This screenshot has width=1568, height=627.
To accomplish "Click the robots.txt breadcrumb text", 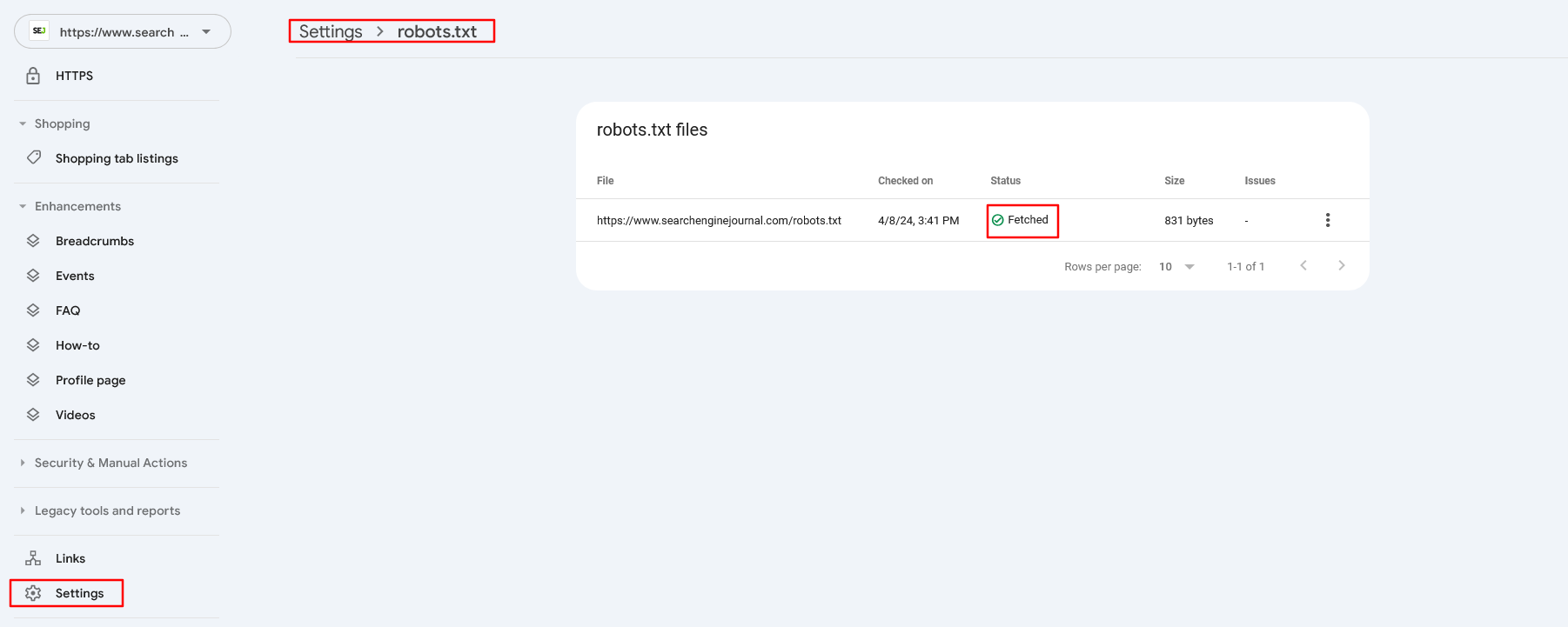I will (437, 31).
